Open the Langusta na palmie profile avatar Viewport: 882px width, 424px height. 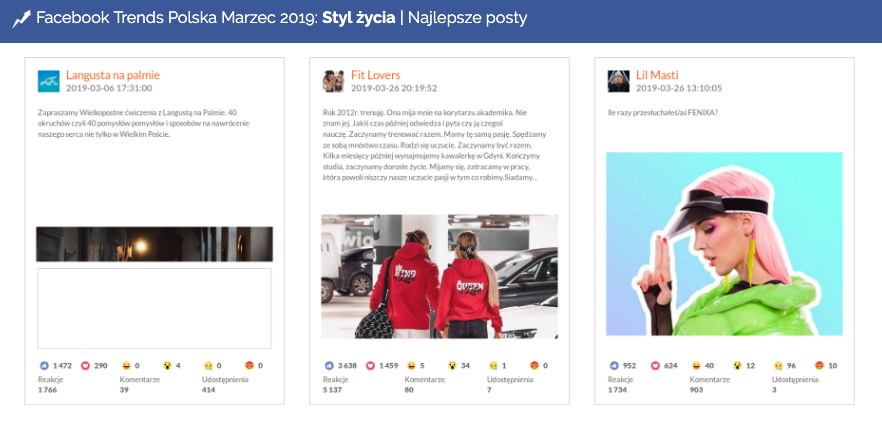[x=49, y=81]
